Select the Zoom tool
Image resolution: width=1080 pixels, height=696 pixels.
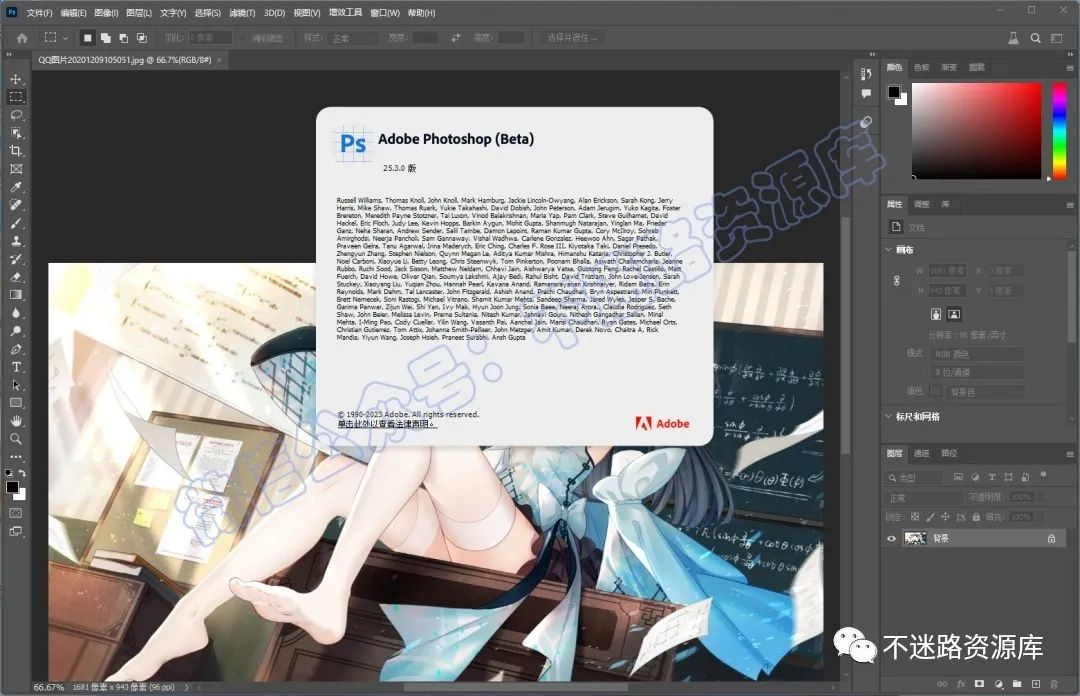tap(16, 438)
